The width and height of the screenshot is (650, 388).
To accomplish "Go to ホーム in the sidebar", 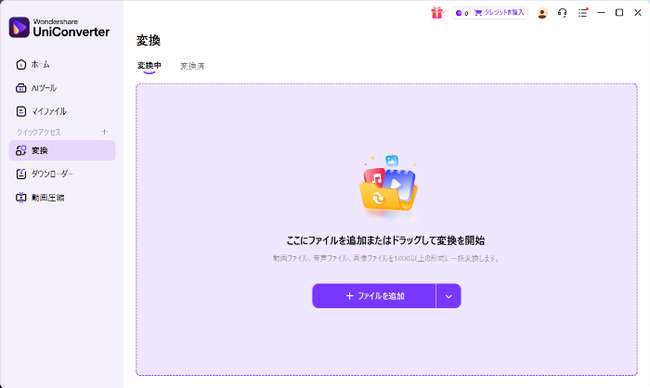I will click(62, 65).
